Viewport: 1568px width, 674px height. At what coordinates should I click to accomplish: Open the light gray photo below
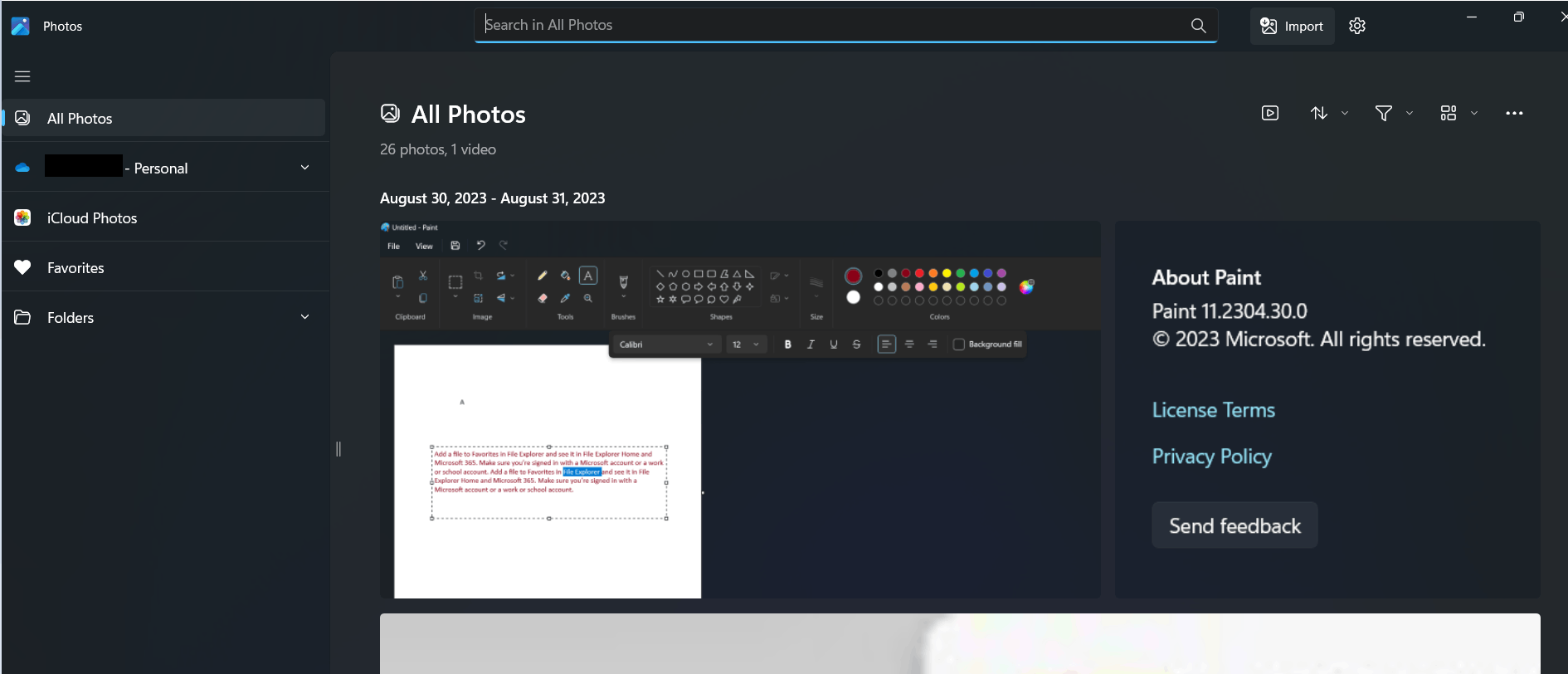[x=960, y=643]
